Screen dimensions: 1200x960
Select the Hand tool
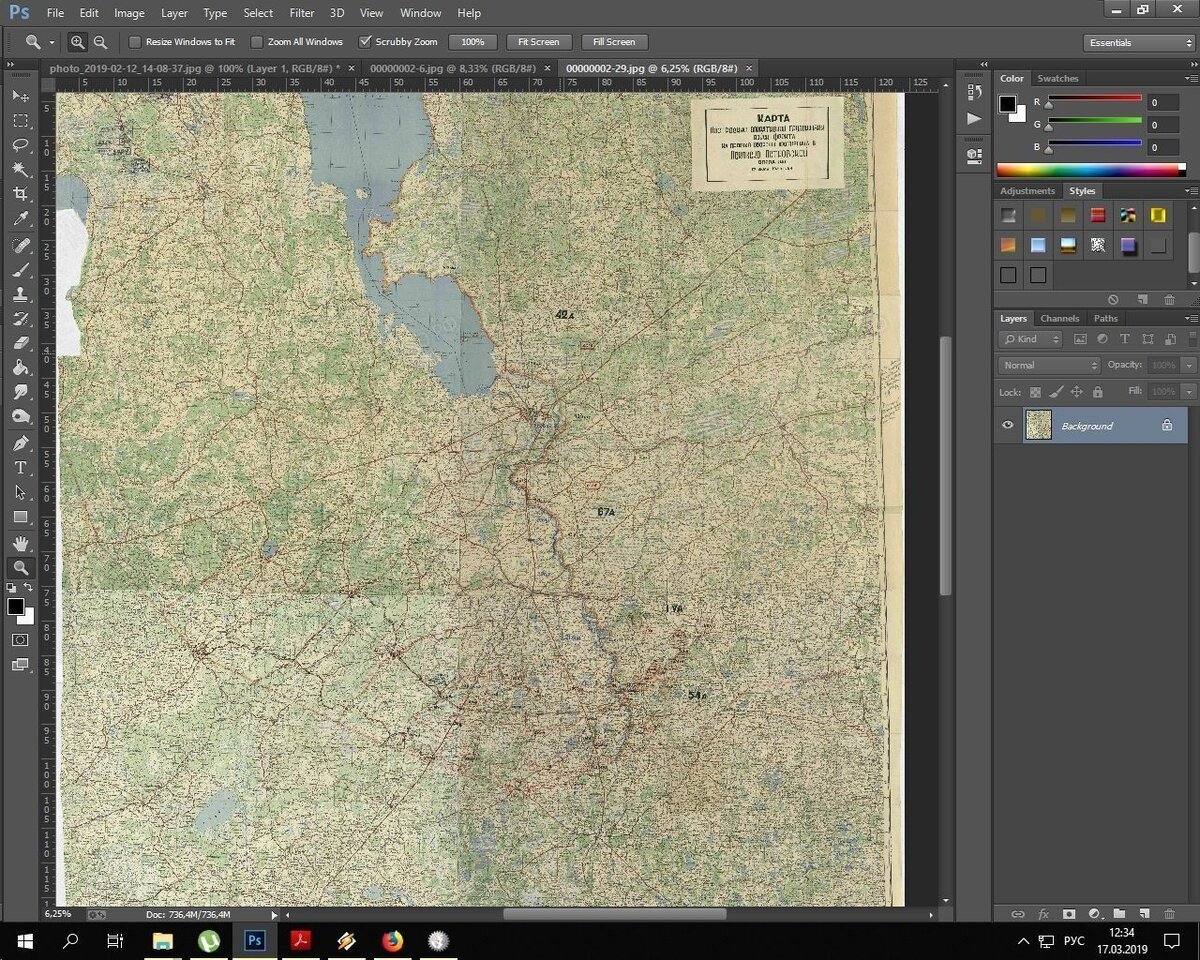click(x=20, y=544)
